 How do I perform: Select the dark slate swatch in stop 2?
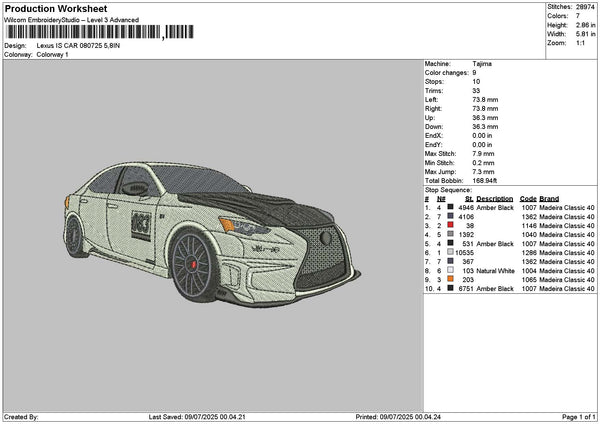[x=451, y=217]
